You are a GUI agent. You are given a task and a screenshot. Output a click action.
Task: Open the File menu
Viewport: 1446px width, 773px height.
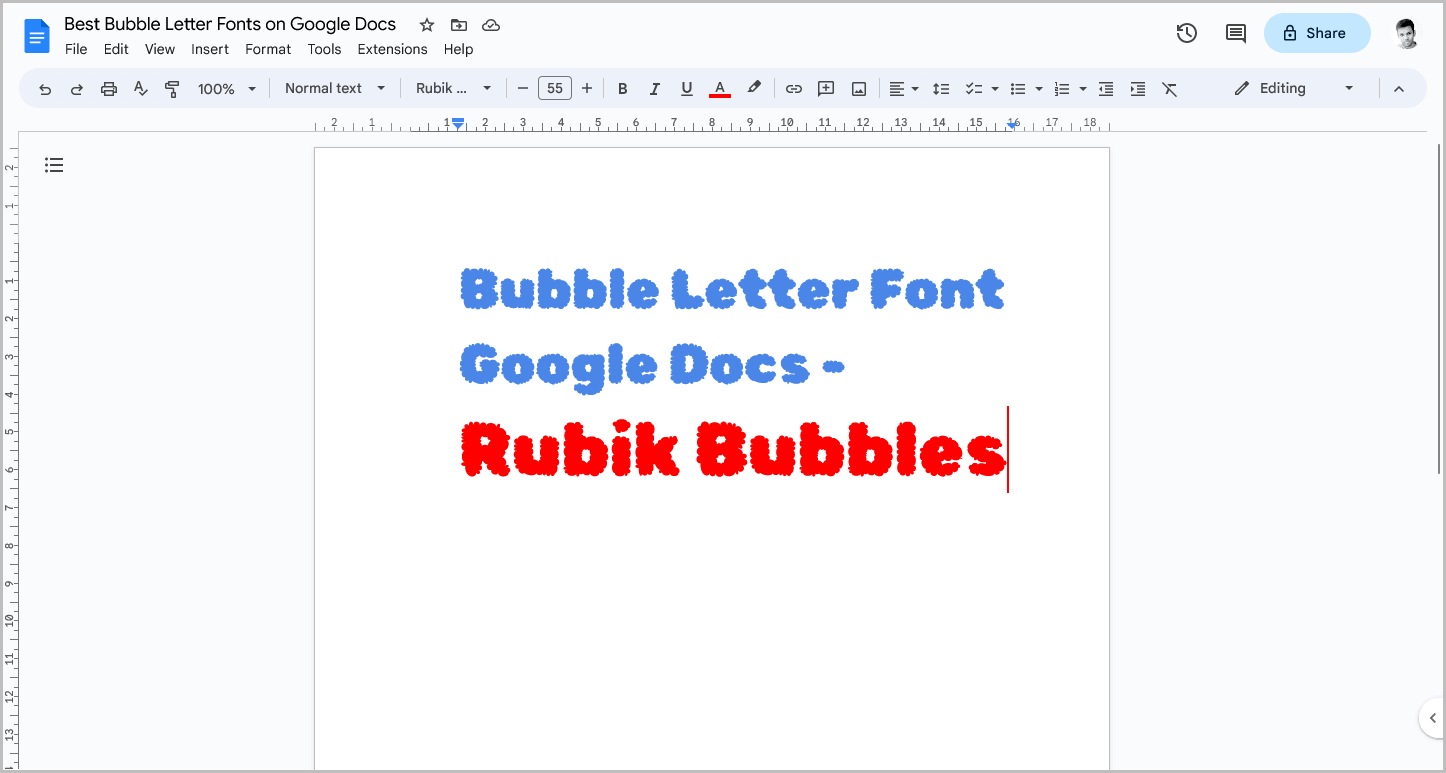pyautogui.click(x=76, y=49)
